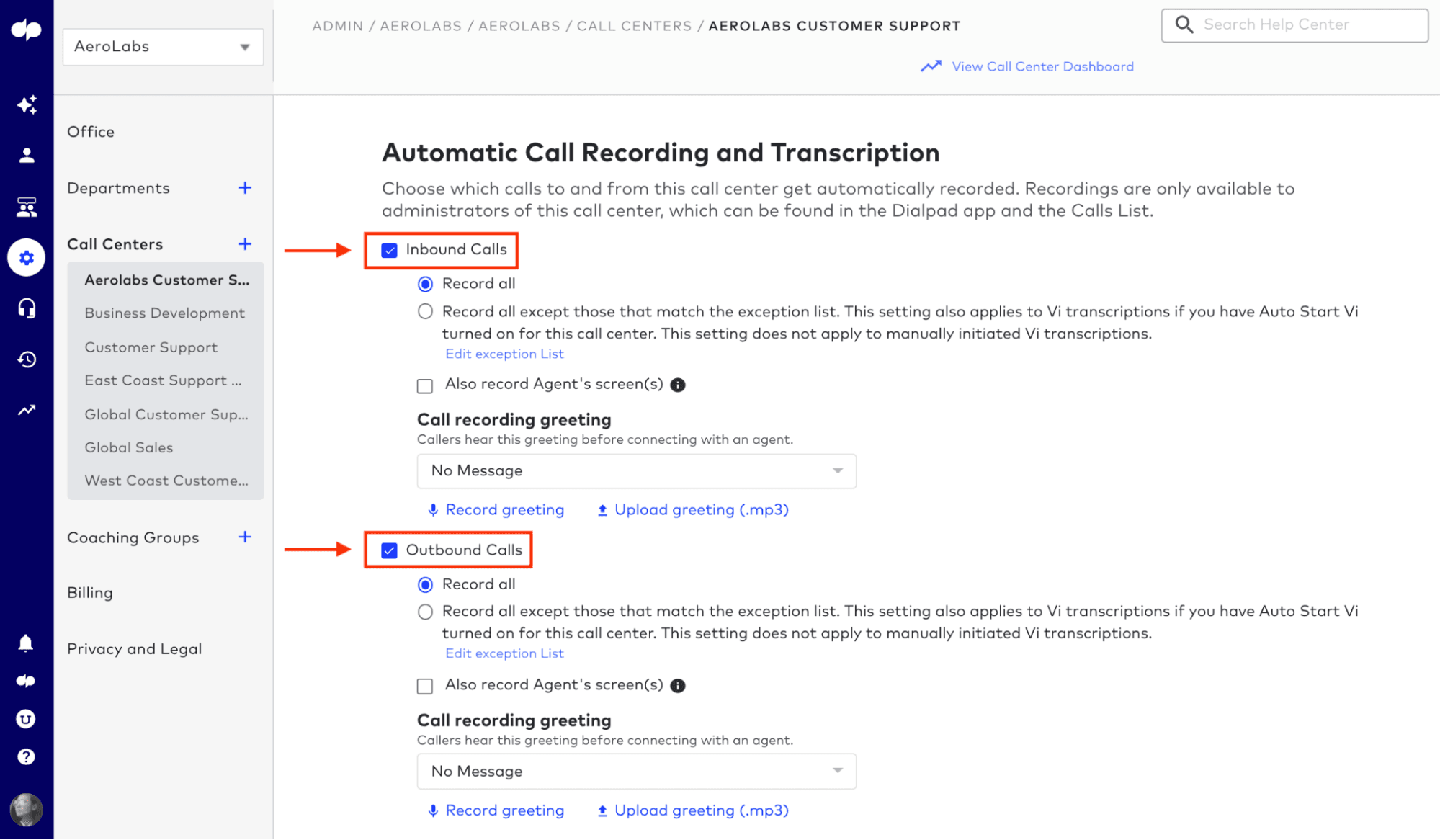The width and height of the screenshot is (1440, 840).
Task: Open the Call Centers section
Action: pos(115,243)
